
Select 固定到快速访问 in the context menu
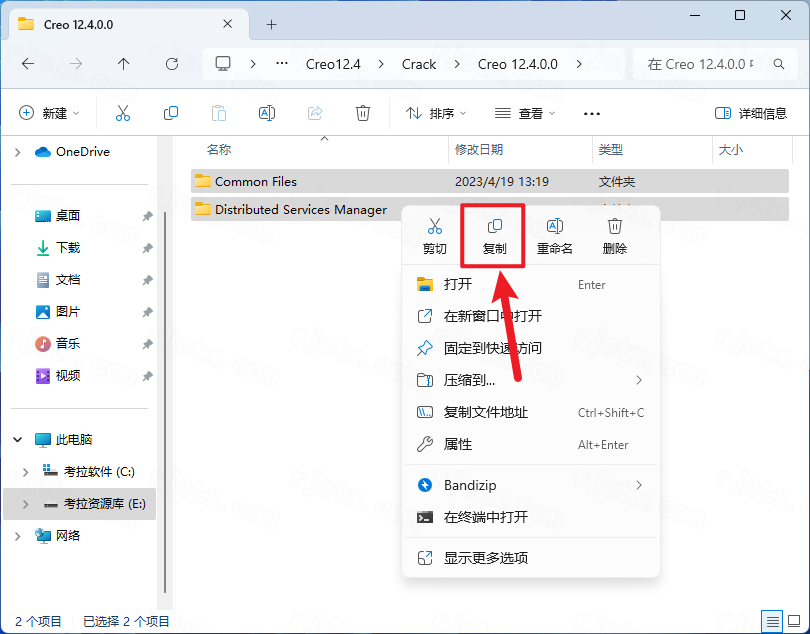coord(531,348)
